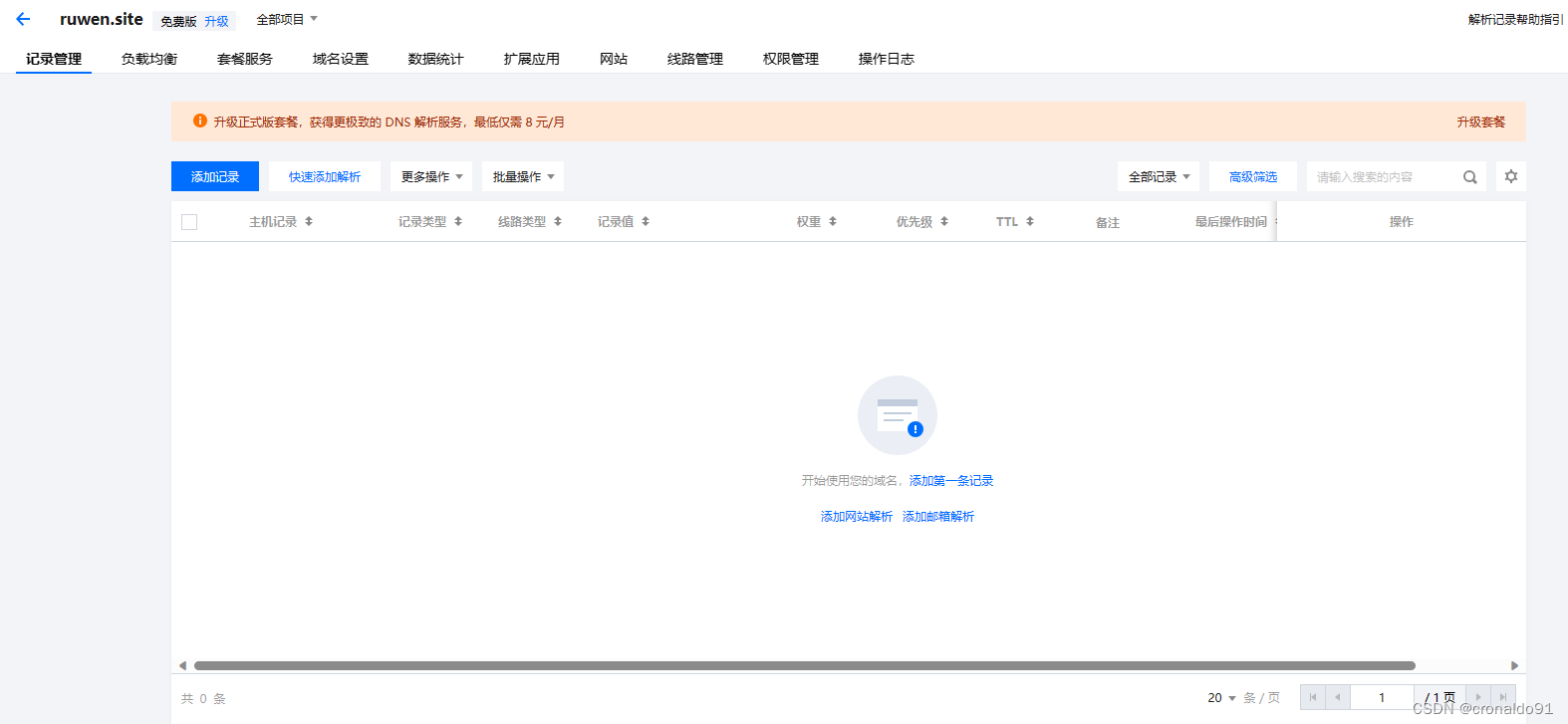Viewport: 1568px width, 724px height.
Task: Switch to 套餐服务 tab
Action: coord(245,59)
